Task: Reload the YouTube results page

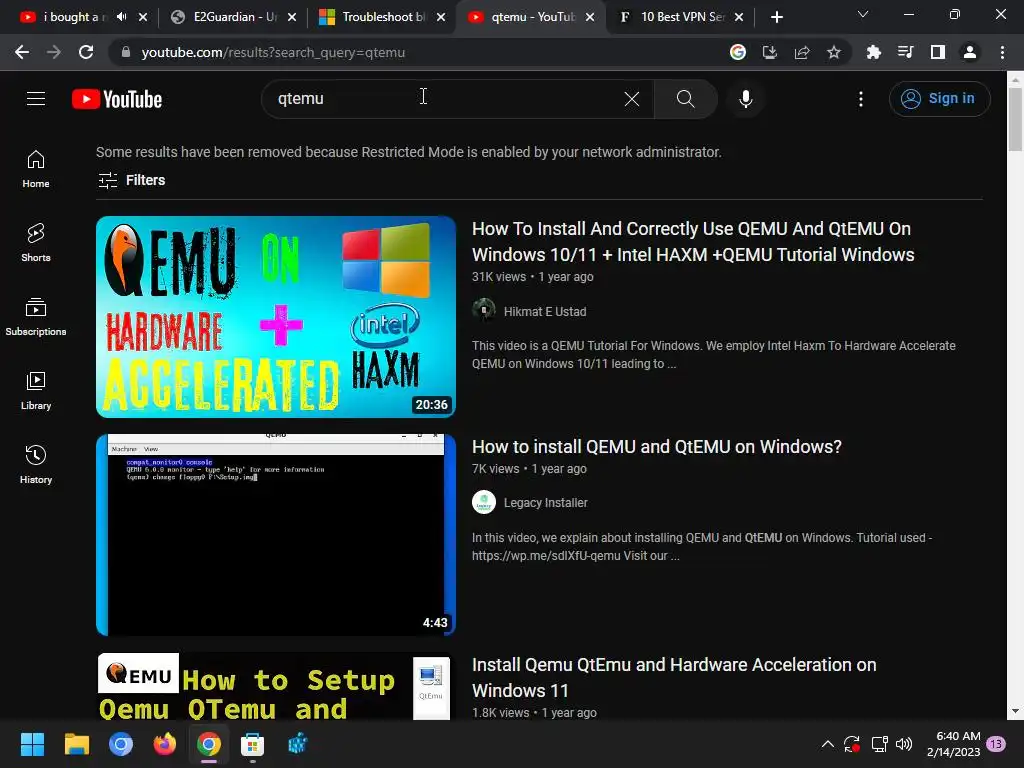Action: [86, 52]
